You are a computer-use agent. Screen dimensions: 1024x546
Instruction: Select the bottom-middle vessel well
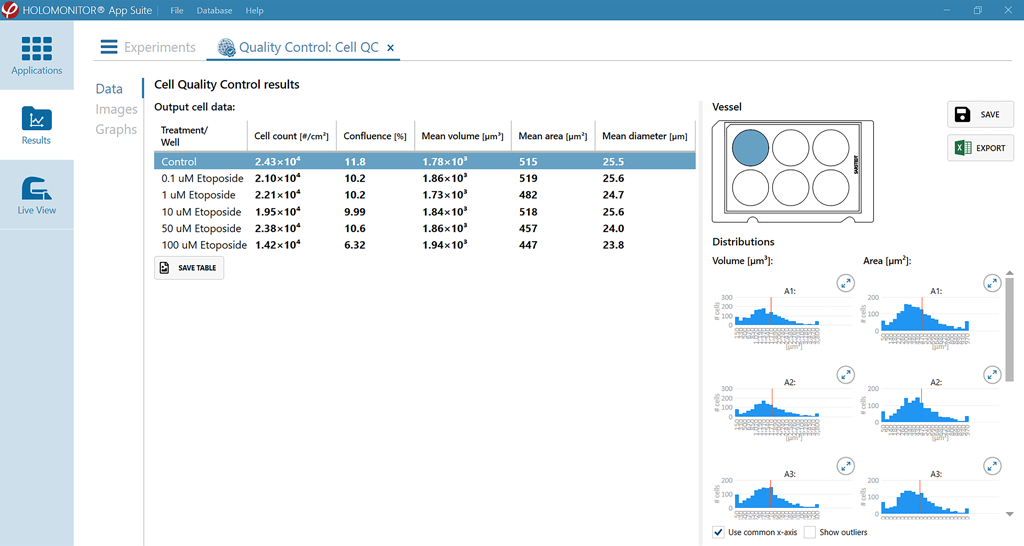click(791, 187)
